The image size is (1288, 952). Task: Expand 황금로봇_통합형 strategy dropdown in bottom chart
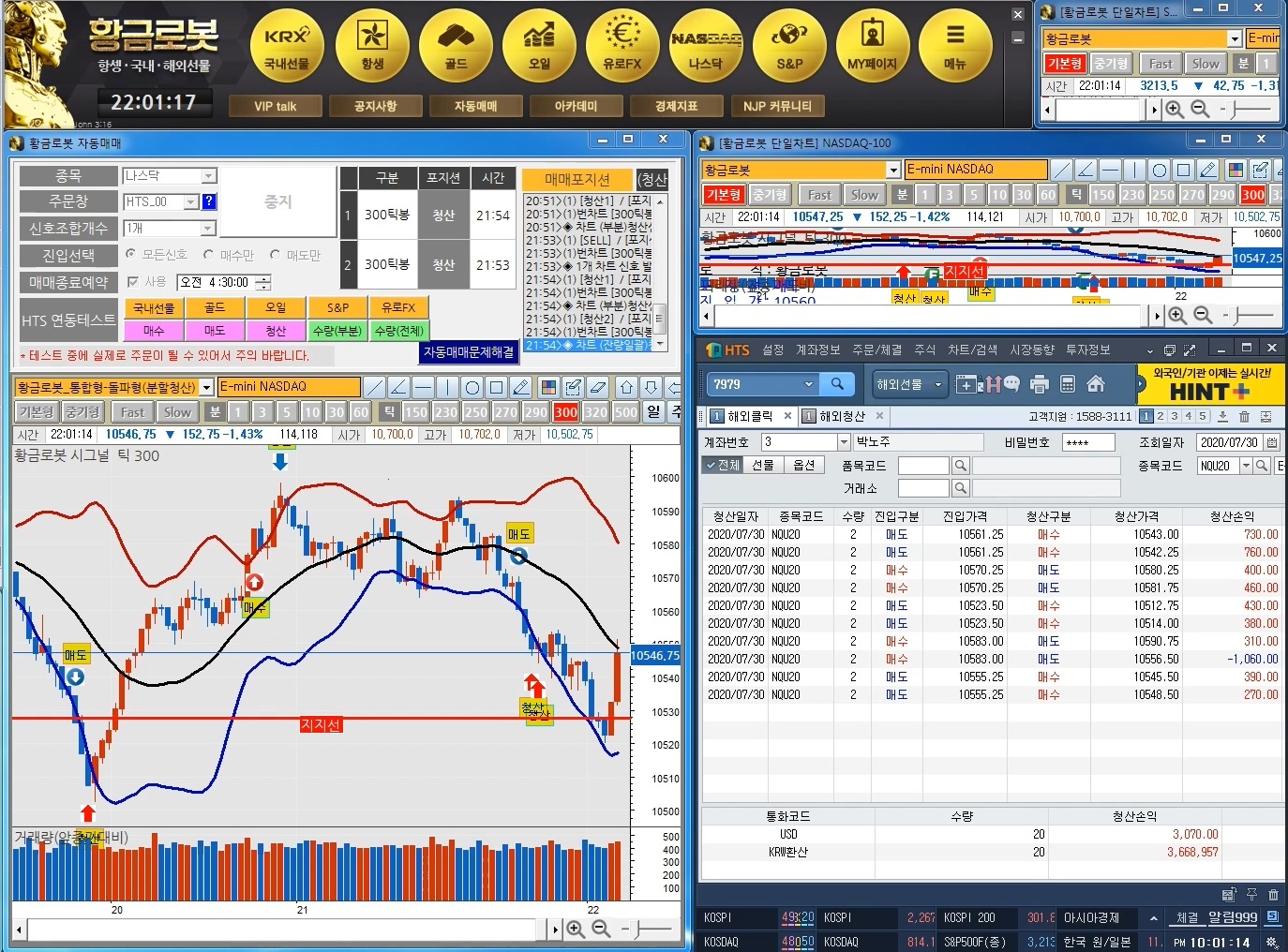[206, 387]
